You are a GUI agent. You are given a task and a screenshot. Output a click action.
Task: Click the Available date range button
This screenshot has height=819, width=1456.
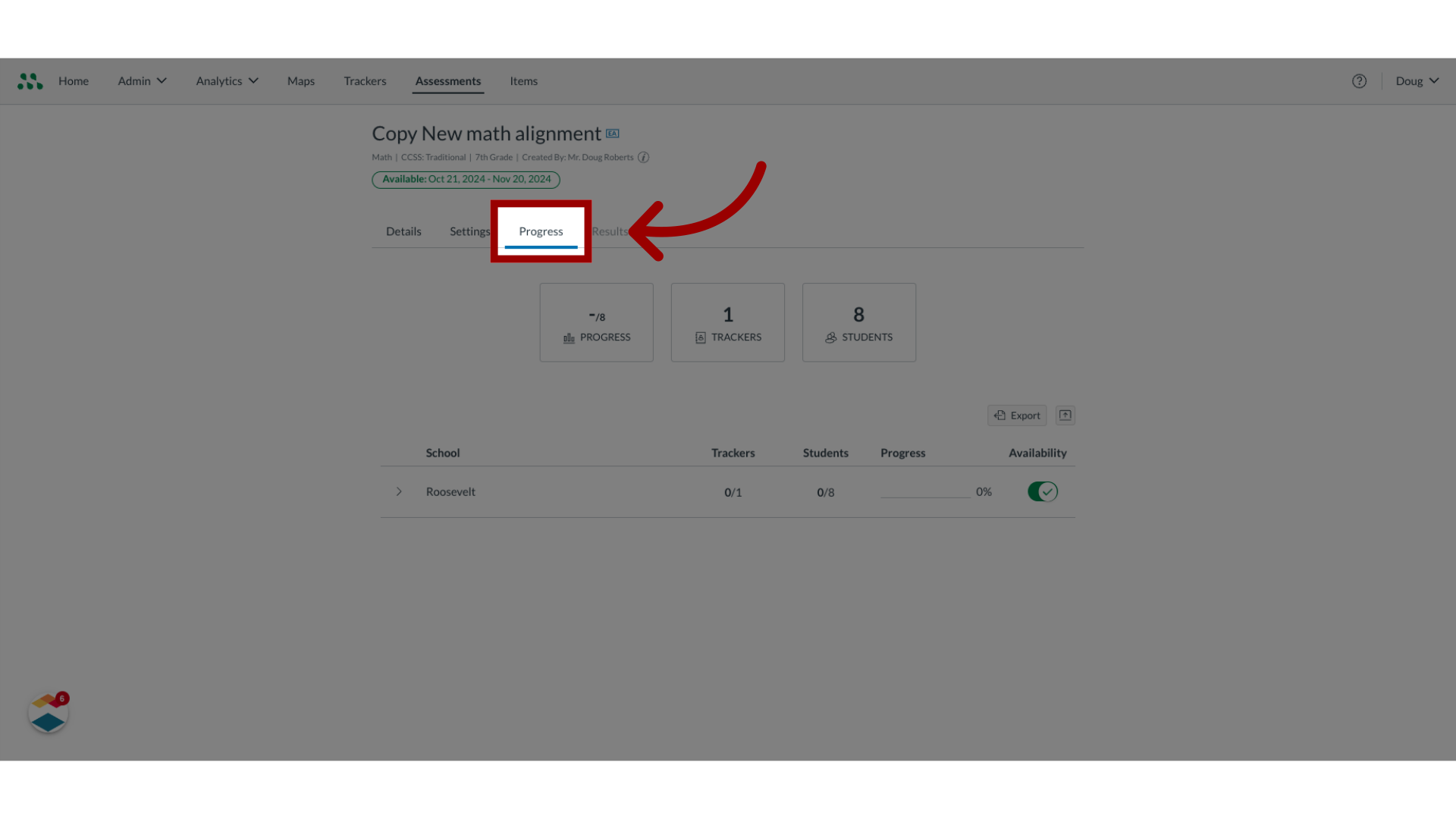(x=465, y=178)
